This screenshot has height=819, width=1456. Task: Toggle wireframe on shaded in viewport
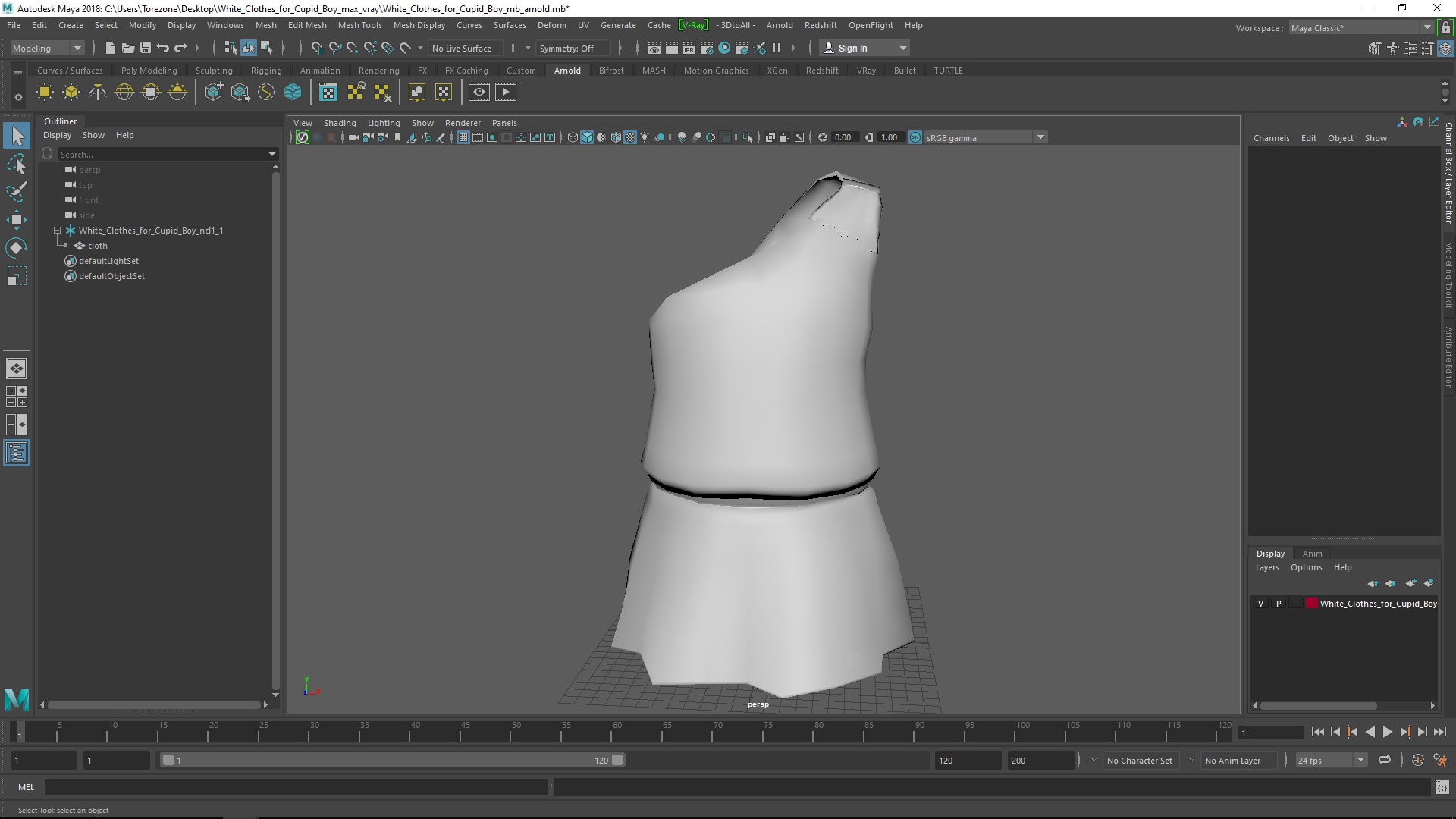point(617,137)
